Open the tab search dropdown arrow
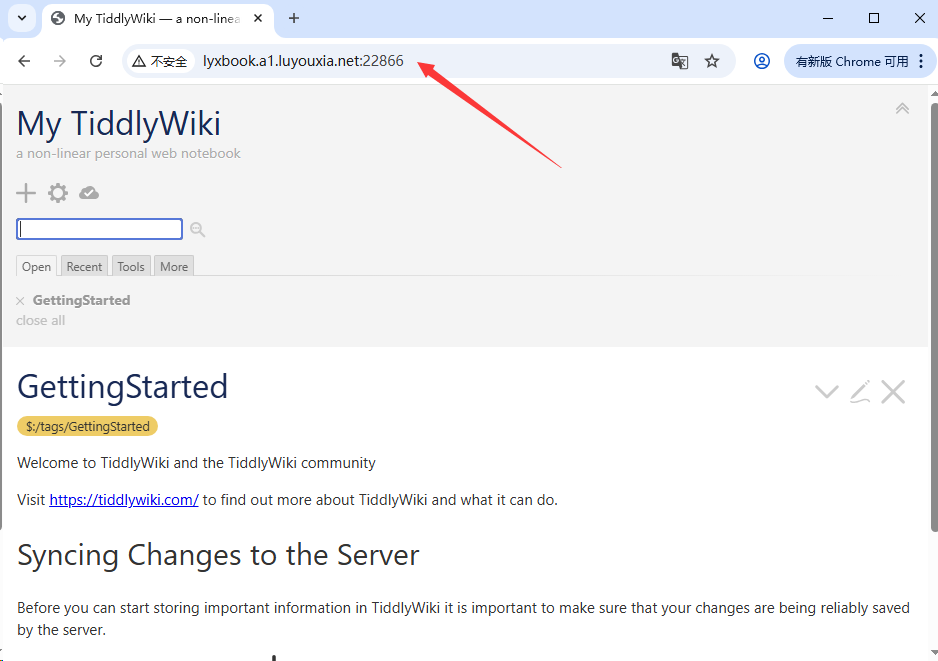This screenshot has height=661, width=938. (x=22, y=18)
